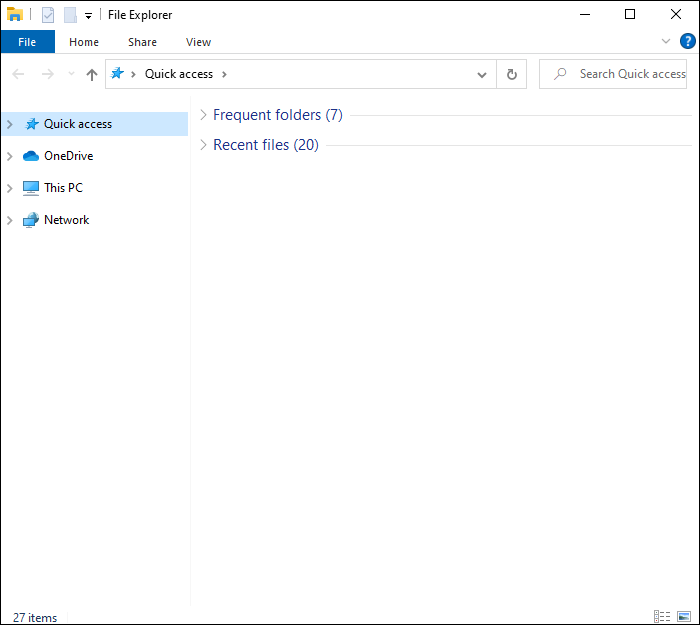Switch to the Home ribbon tab
The image size is (700, 625).
[84, 42]
